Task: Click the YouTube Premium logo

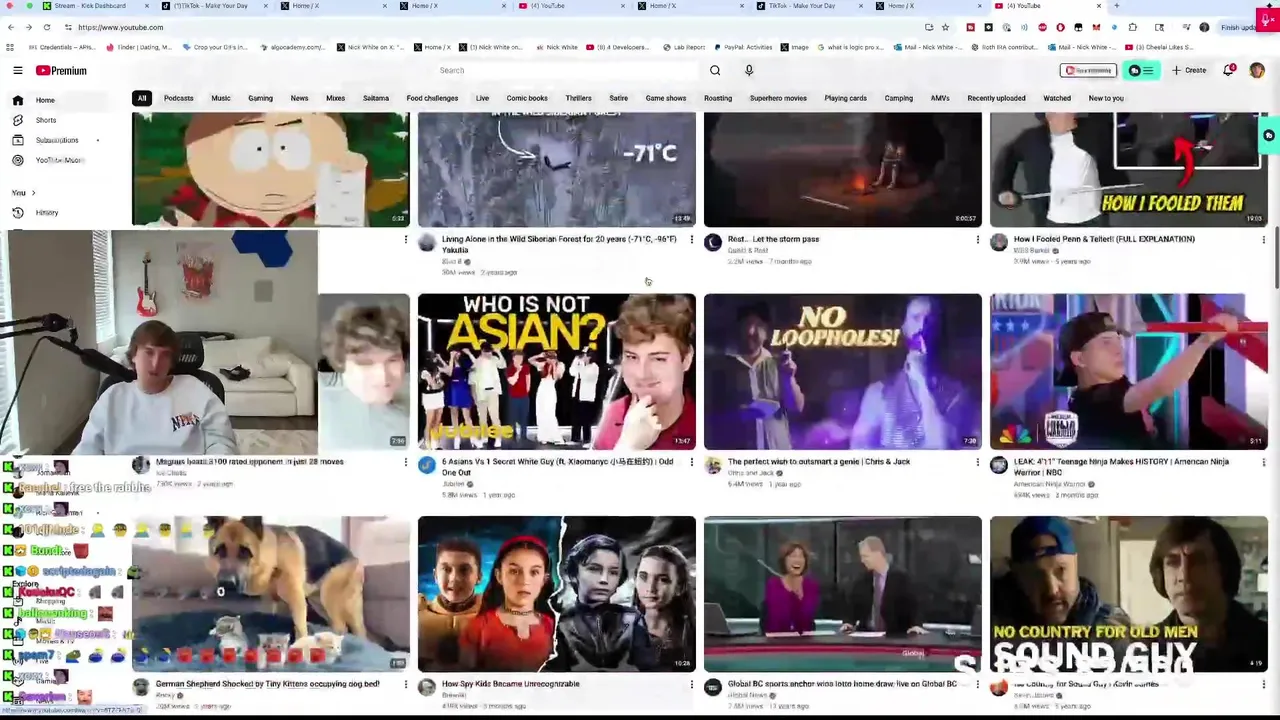Action: coord(62,70)
